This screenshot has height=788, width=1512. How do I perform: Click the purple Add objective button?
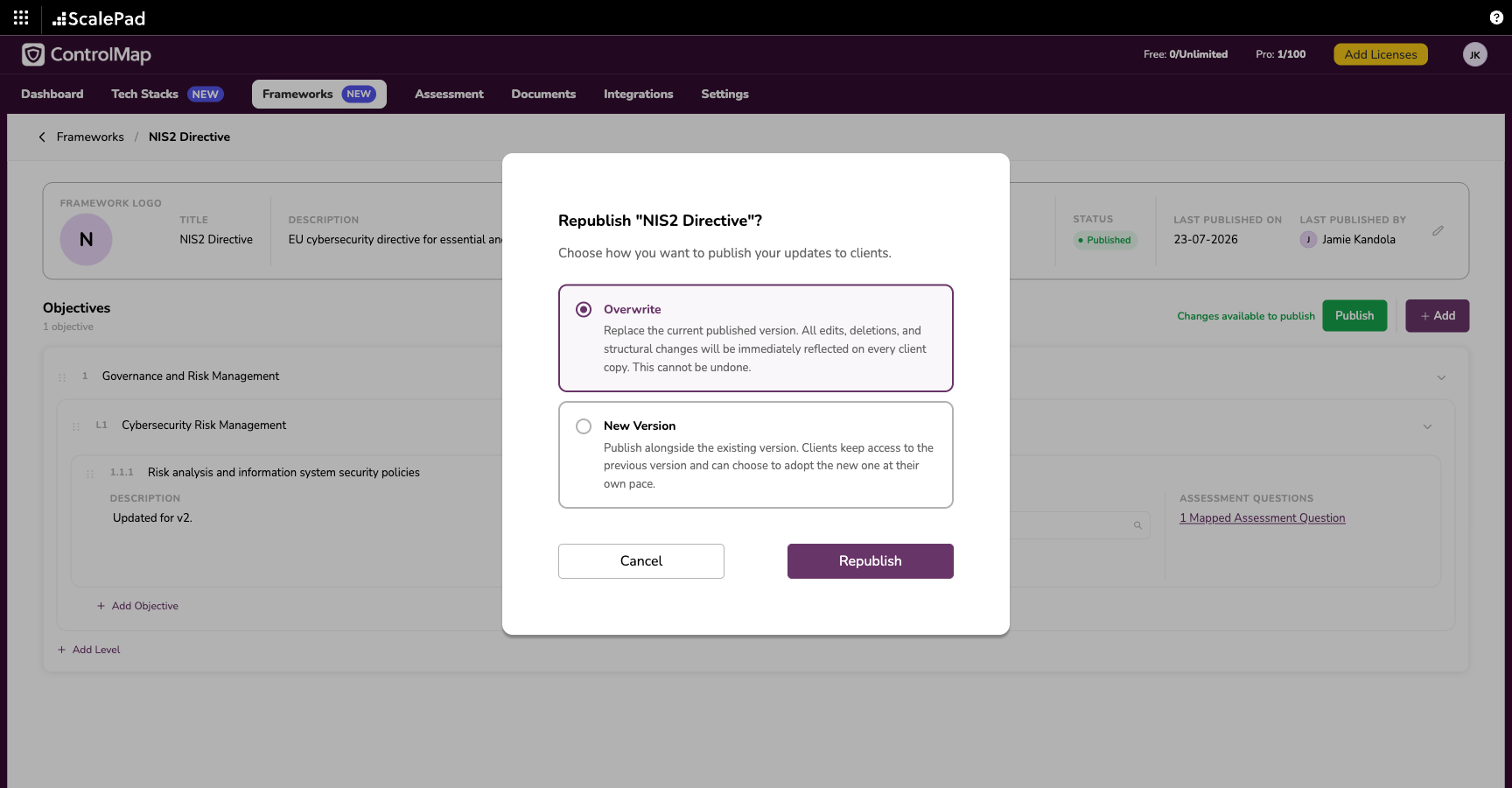point(1438,315)
